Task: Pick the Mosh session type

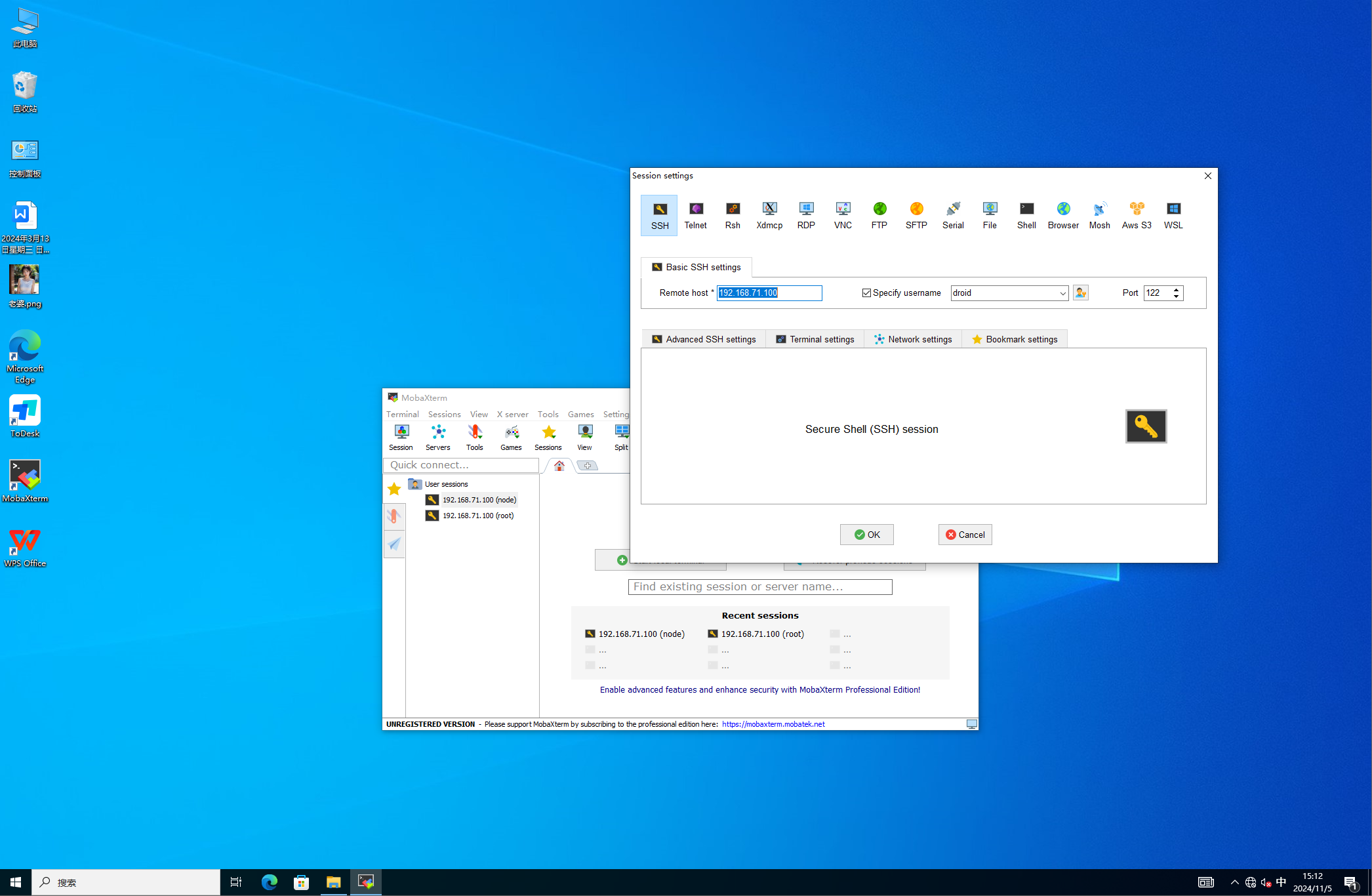Action: pyautogui.click(x=1100, y=215)
